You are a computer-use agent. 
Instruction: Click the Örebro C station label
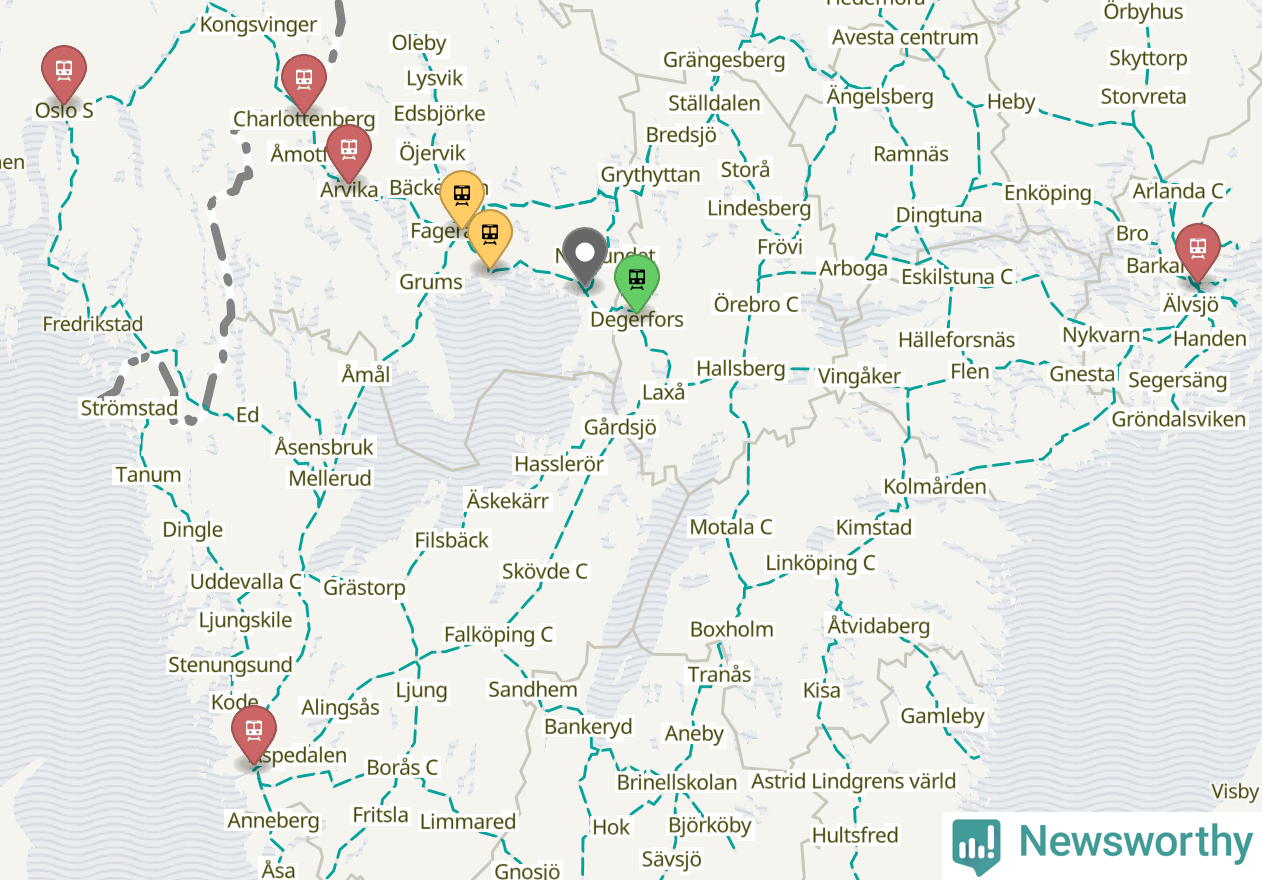756,303
